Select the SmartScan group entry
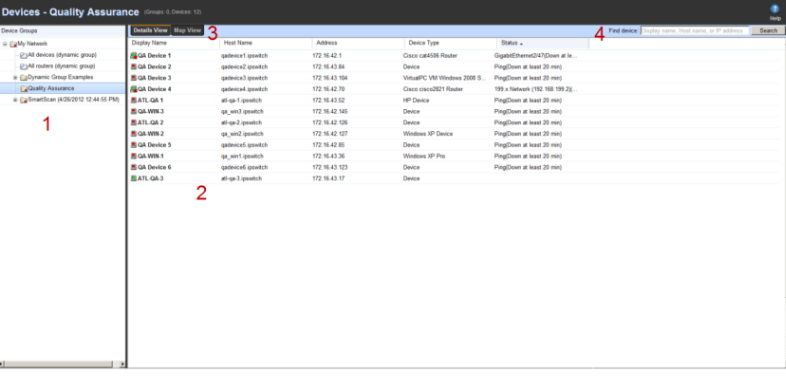Image resolution: width=786 pixels, height=388 pixels. (74, 100)
